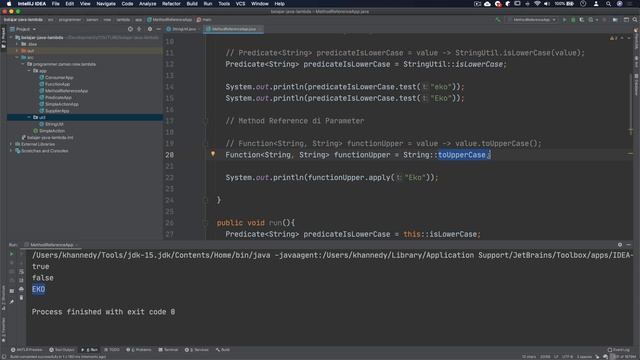Screen dimensions: 640x360
Task: Click line number 22 in gutter
Action: 169,178
